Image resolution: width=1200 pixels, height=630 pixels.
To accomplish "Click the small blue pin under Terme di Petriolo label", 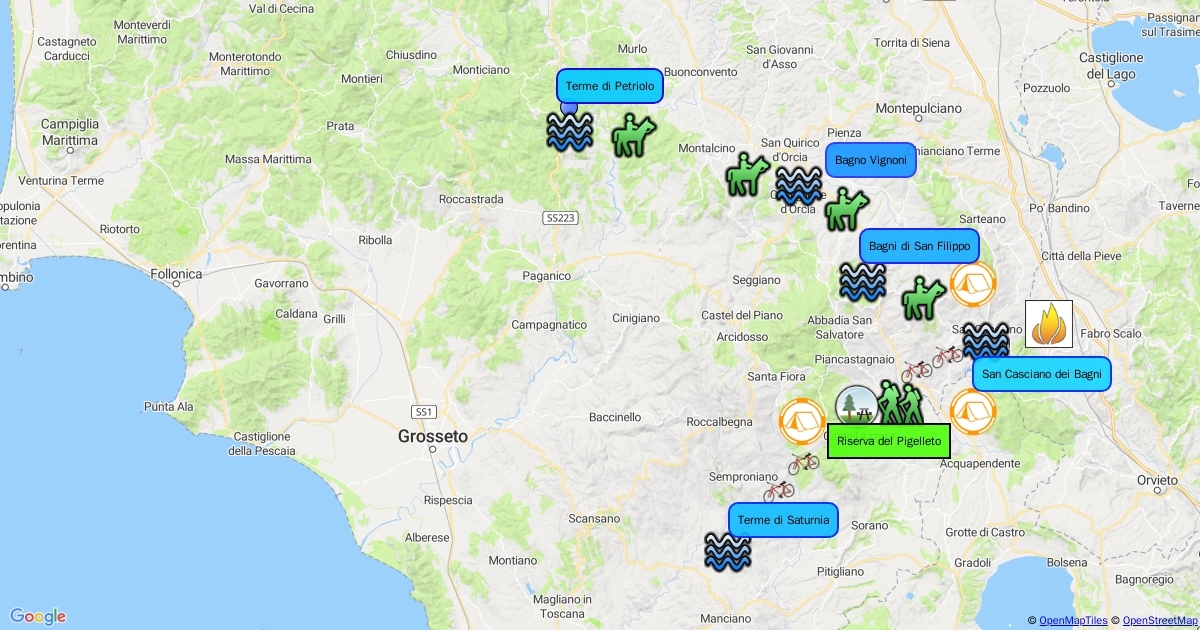I will coord(569,107).
